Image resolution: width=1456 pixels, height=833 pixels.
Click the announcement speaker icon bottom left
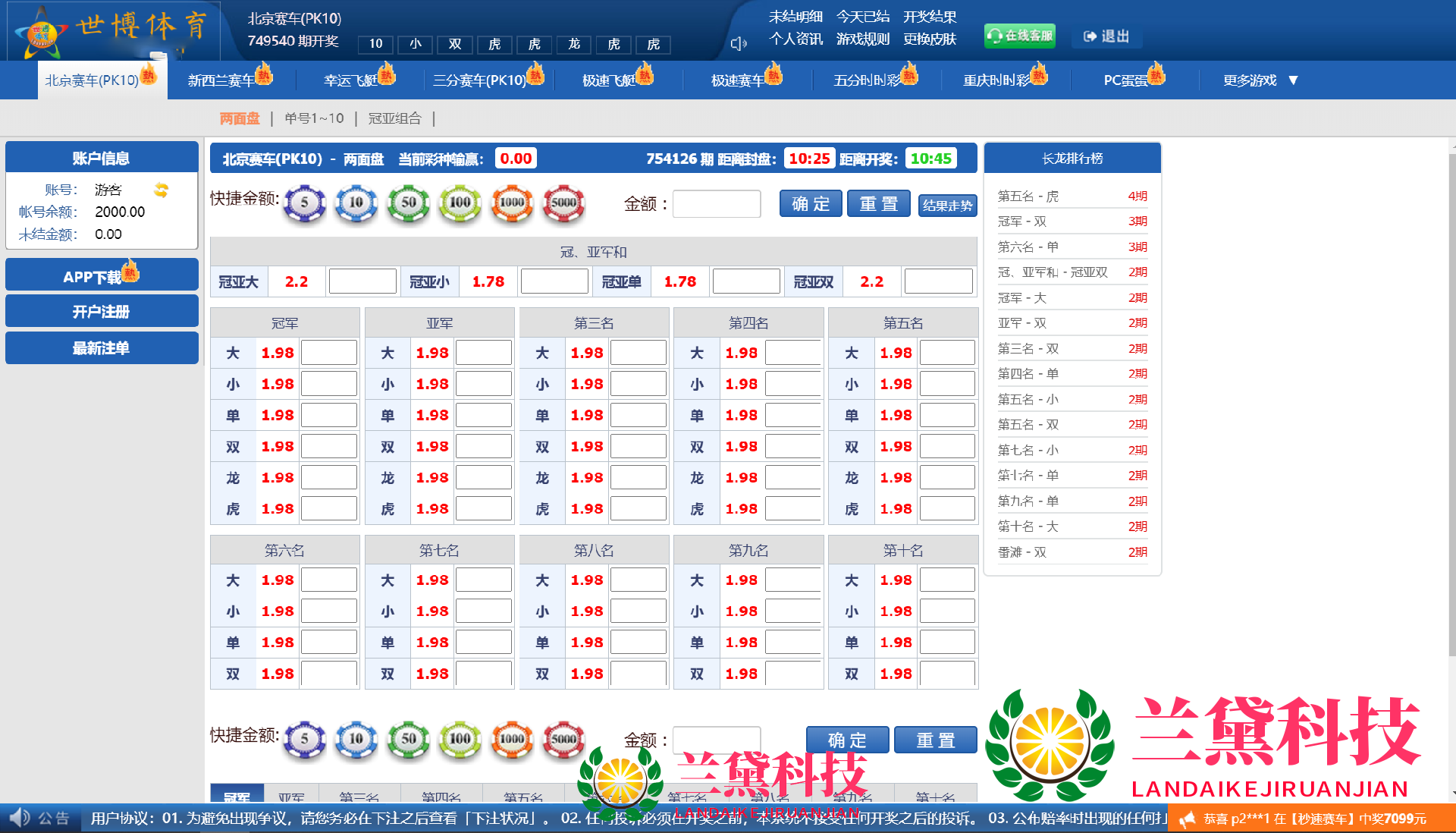coord(20,818)
